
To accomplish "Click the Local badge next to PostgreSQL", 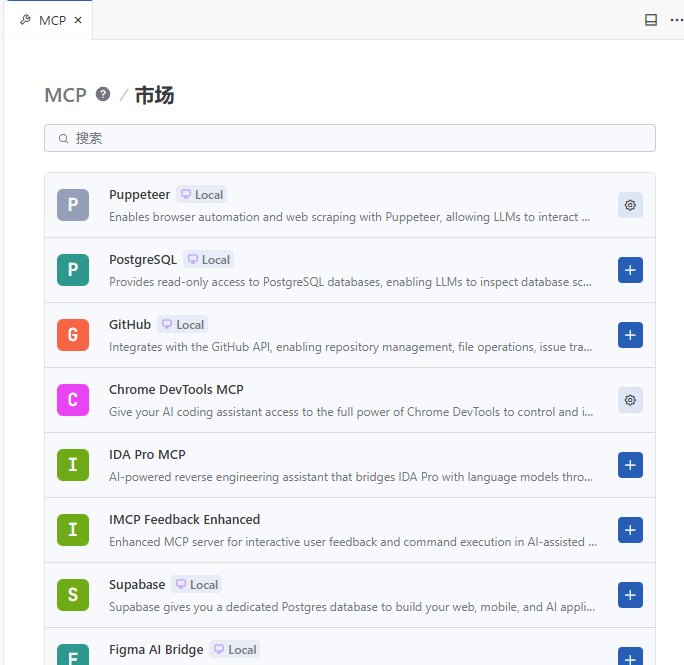I will (x=209, y=260).
